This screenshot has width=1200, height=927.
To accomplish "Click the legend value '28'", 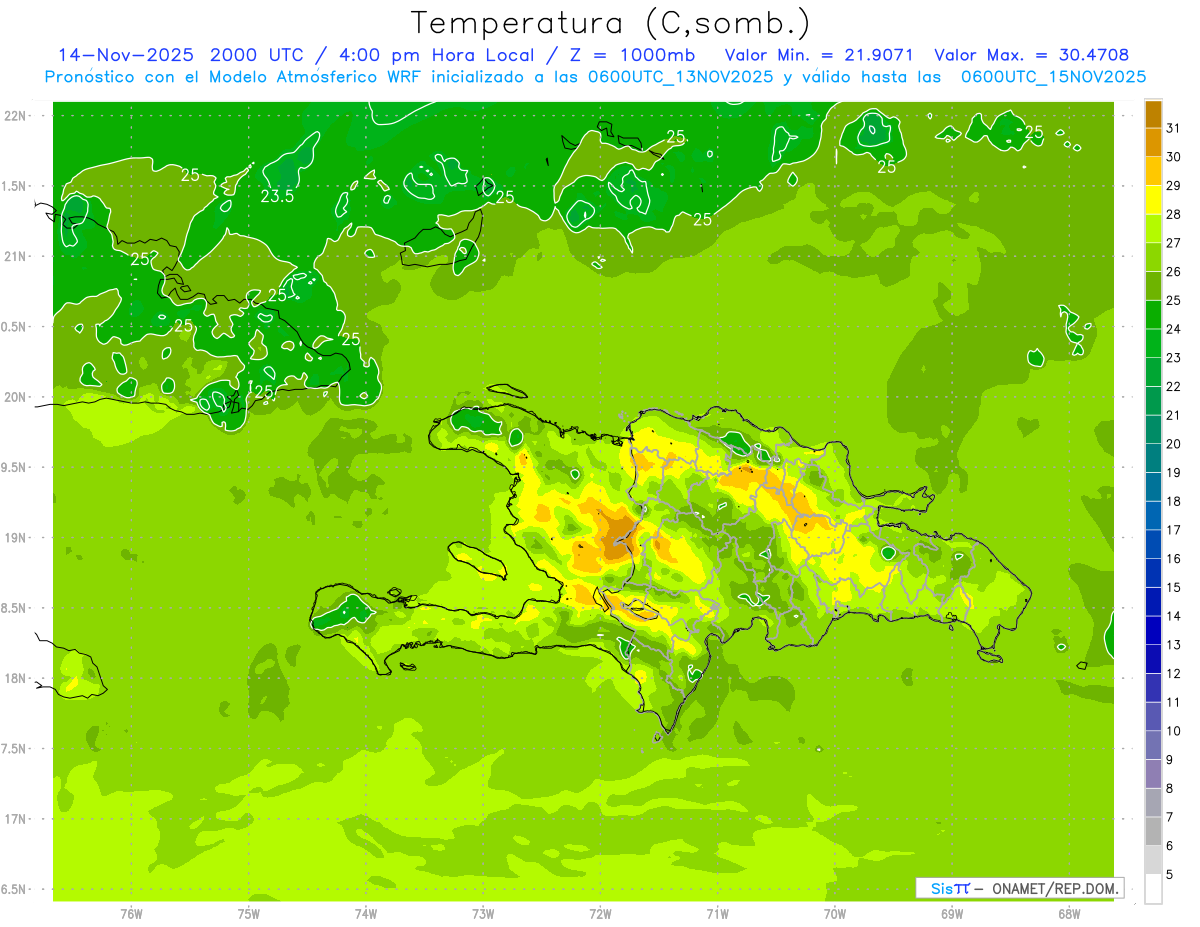I will click(1173, 214).
